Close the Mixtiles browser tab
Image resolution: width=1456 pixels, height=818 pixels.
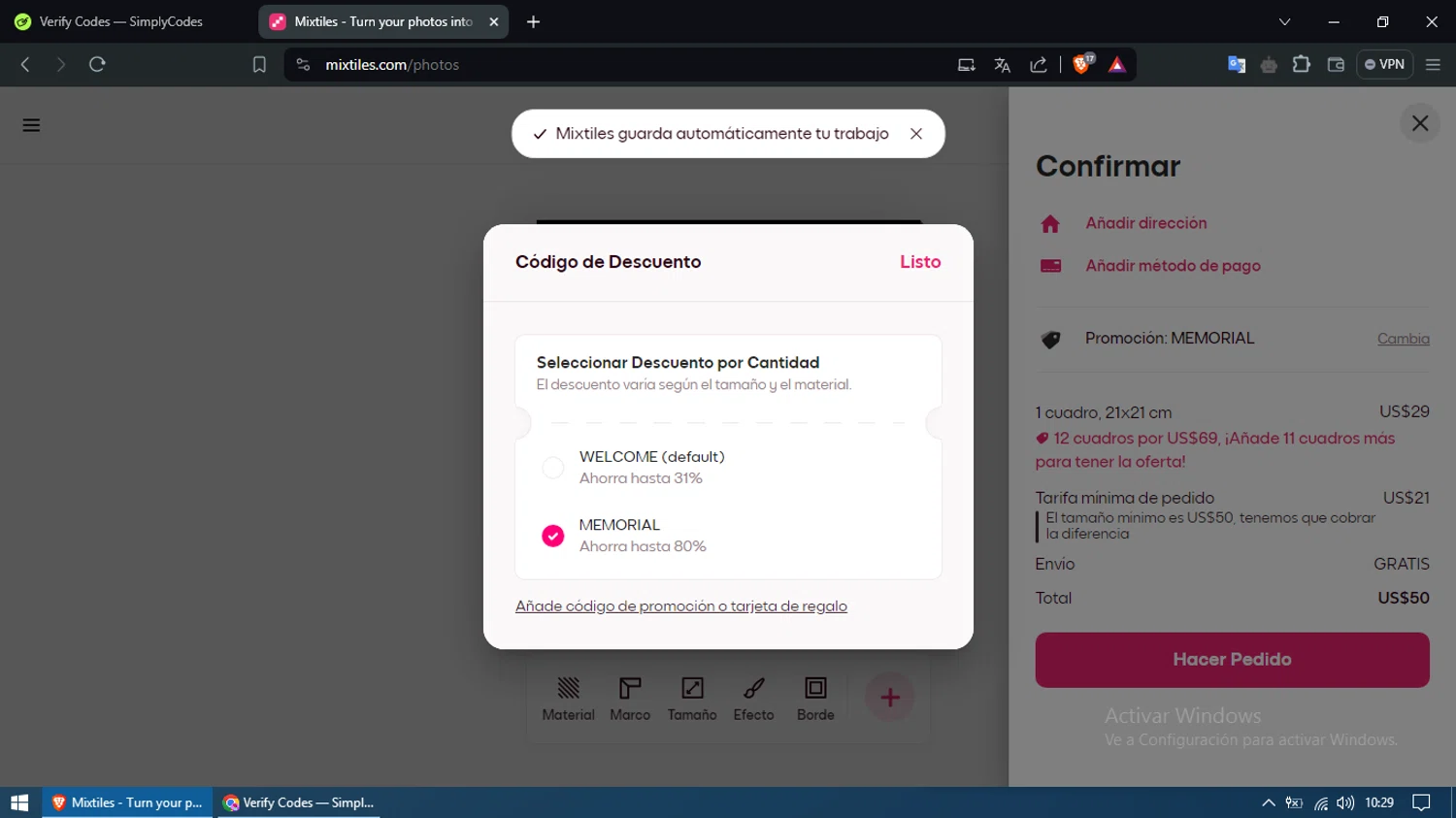[494, 21]
